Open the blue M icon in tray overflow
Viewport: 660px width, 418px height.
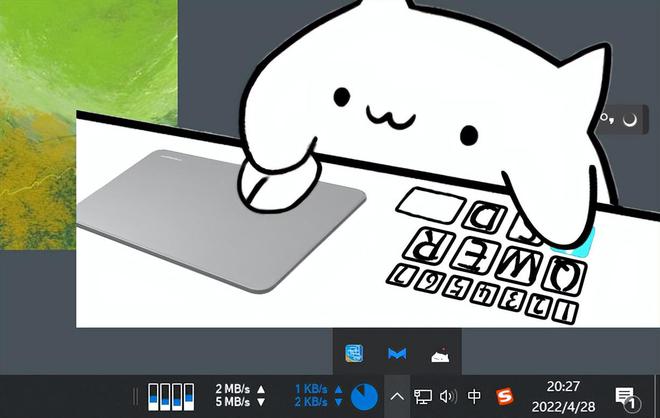point(396,354)
